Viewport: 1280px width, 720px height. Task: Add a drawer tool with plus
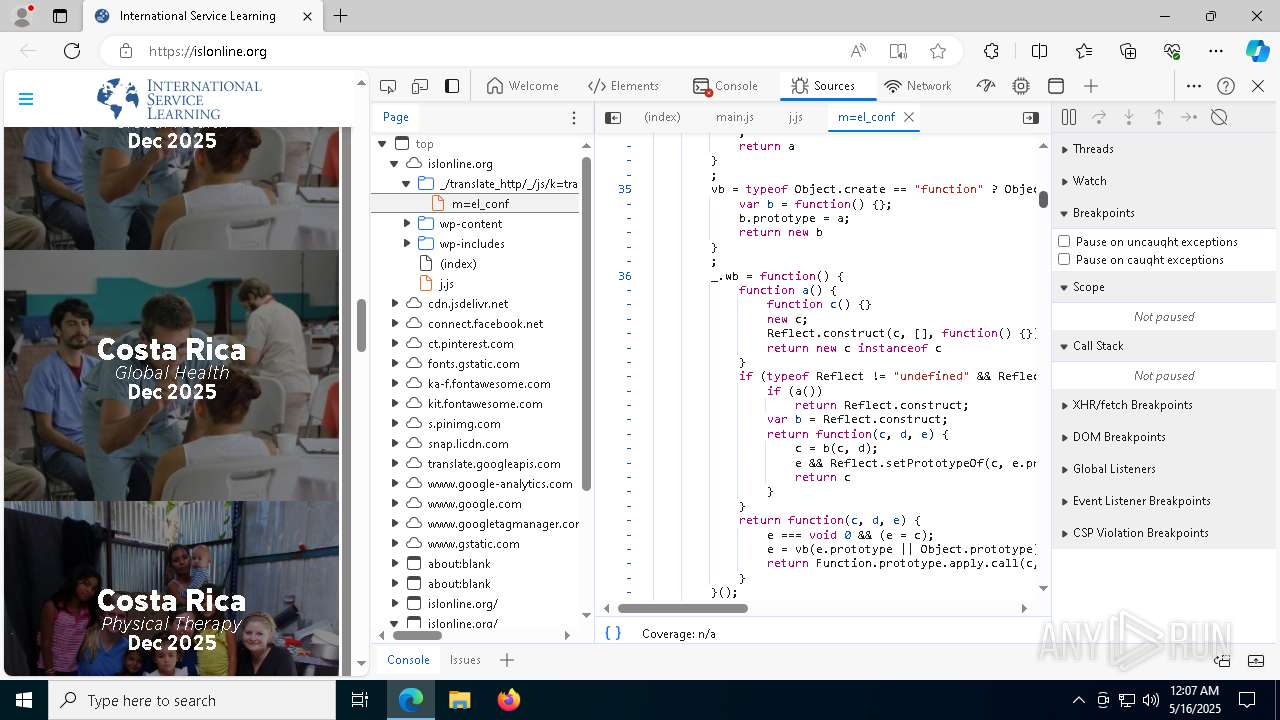click(507, 660)
